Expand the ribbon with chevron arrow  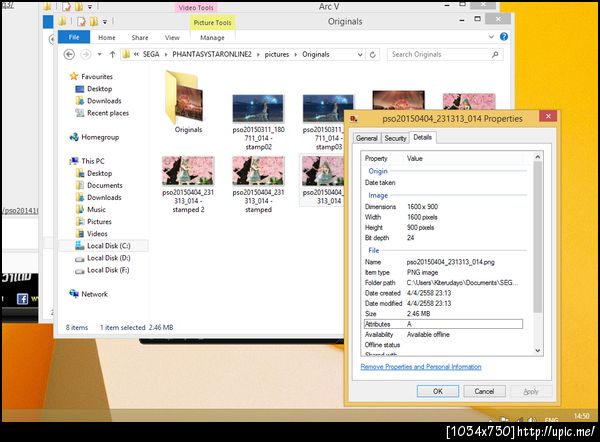(491, 37)
